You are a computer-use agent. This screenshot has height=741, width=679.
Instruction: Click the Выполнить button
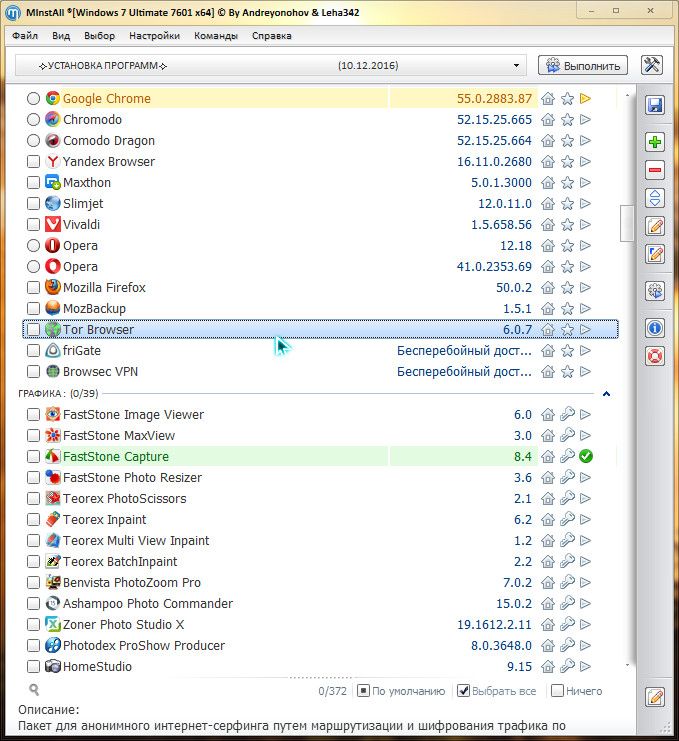[x=583, y=66]
